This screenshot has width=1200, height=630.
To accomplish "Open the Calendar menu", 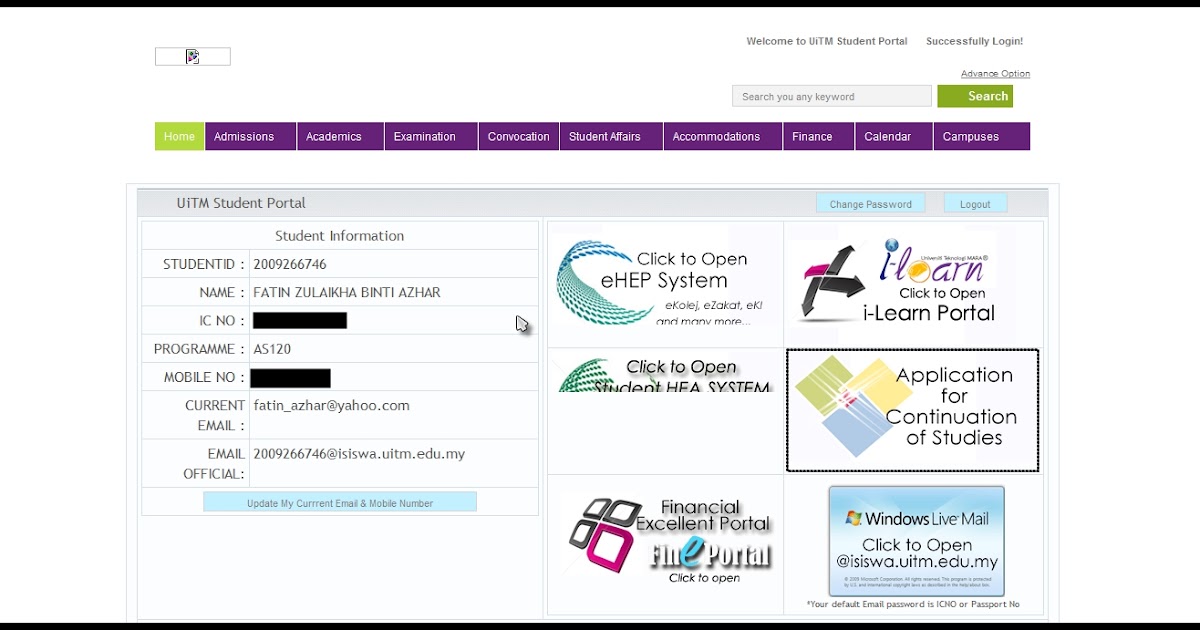I will 894,136.
